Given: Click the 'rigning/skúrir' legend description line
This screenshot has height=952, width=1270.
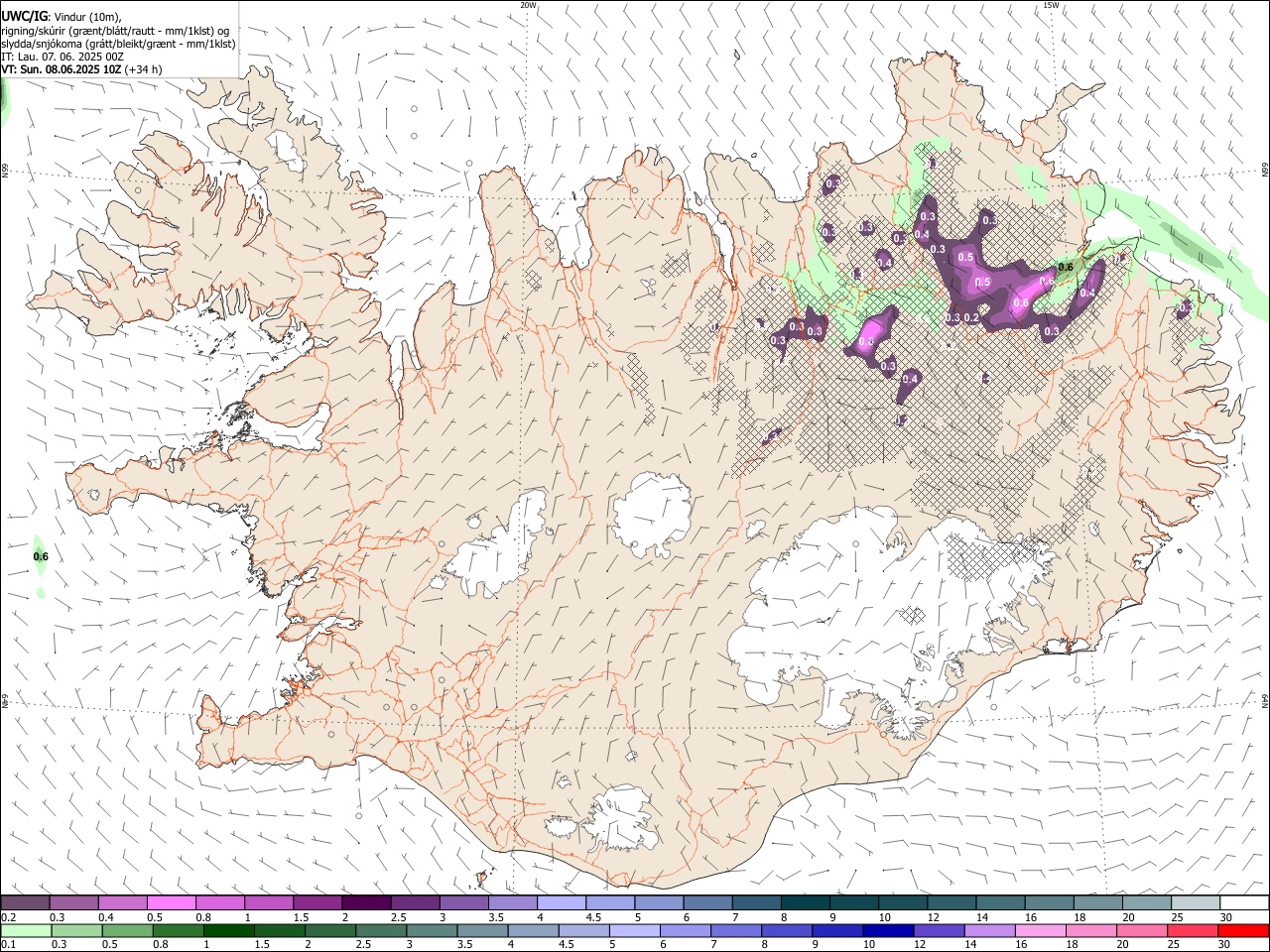Looking at the screenshot, I should [x=115, y=31].
